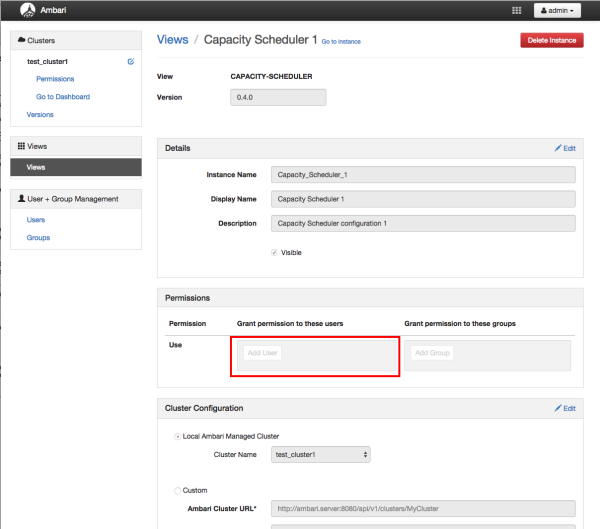Screen dimensions: 600x529
Task: Click the pencil Edit in Details panel
Action: [x=565, y=148]
